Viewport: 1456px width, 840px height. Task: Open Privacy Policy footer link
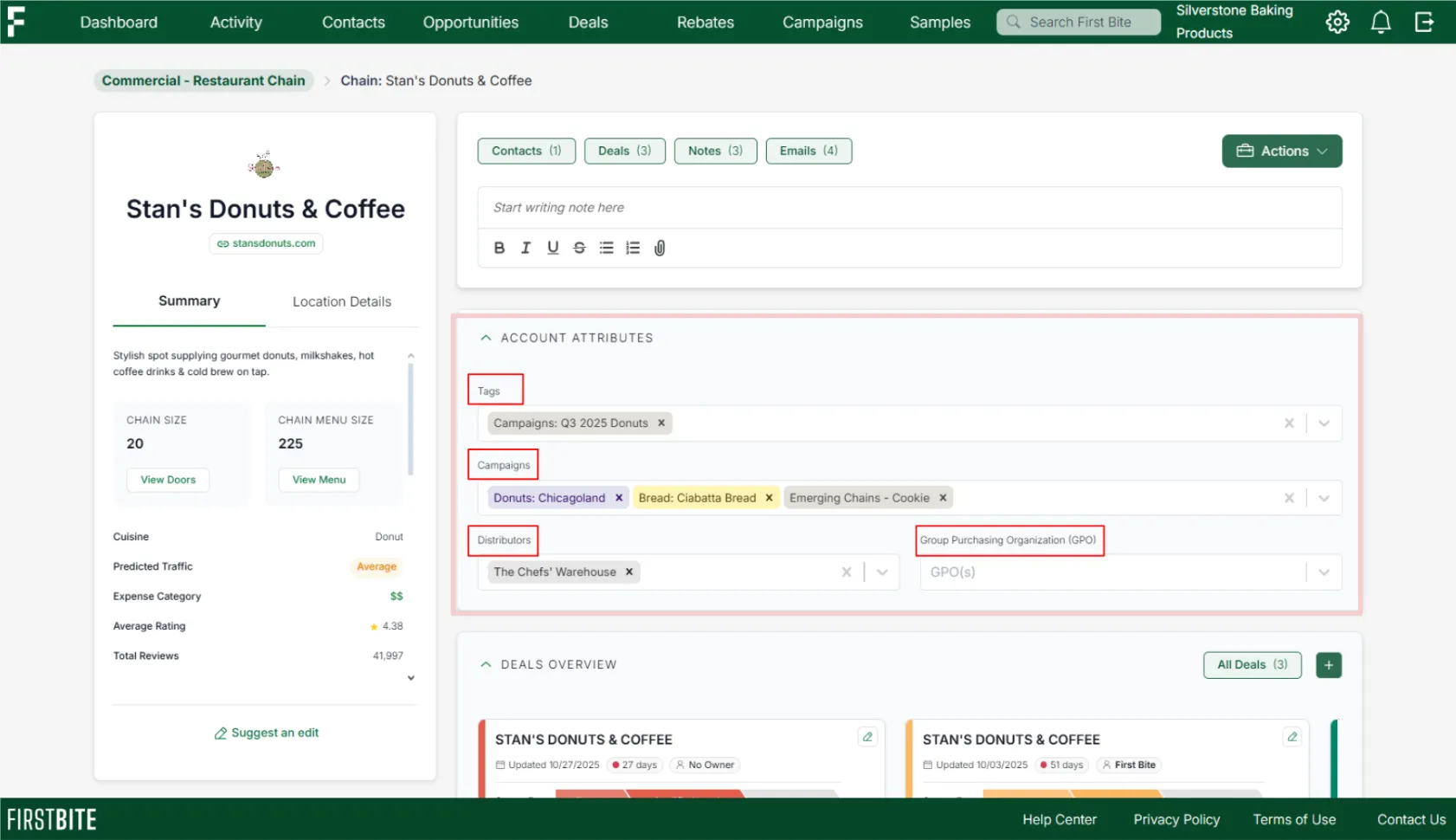1176,819
